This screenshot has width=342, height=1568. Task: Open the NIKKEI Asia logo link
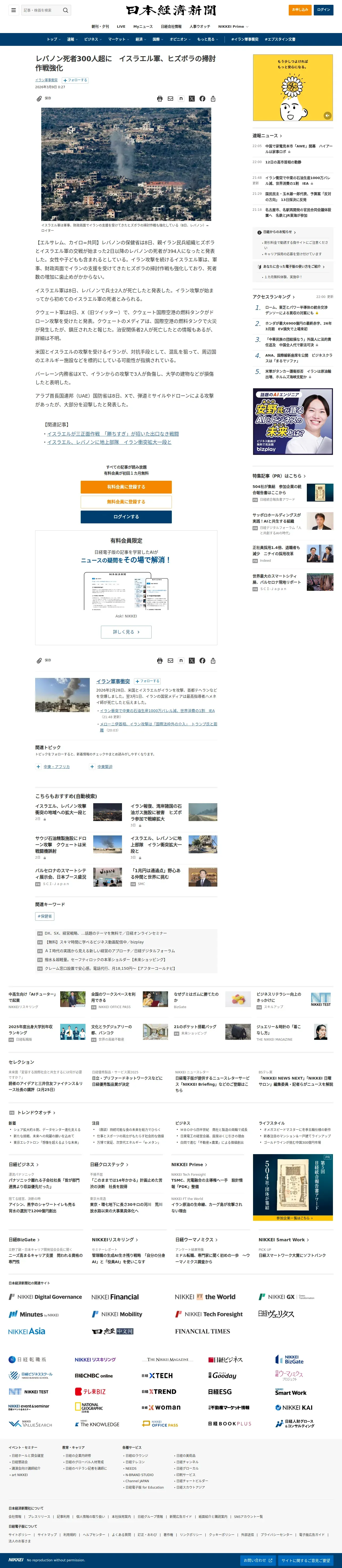pyautogui.click(x=27, y=1331)
